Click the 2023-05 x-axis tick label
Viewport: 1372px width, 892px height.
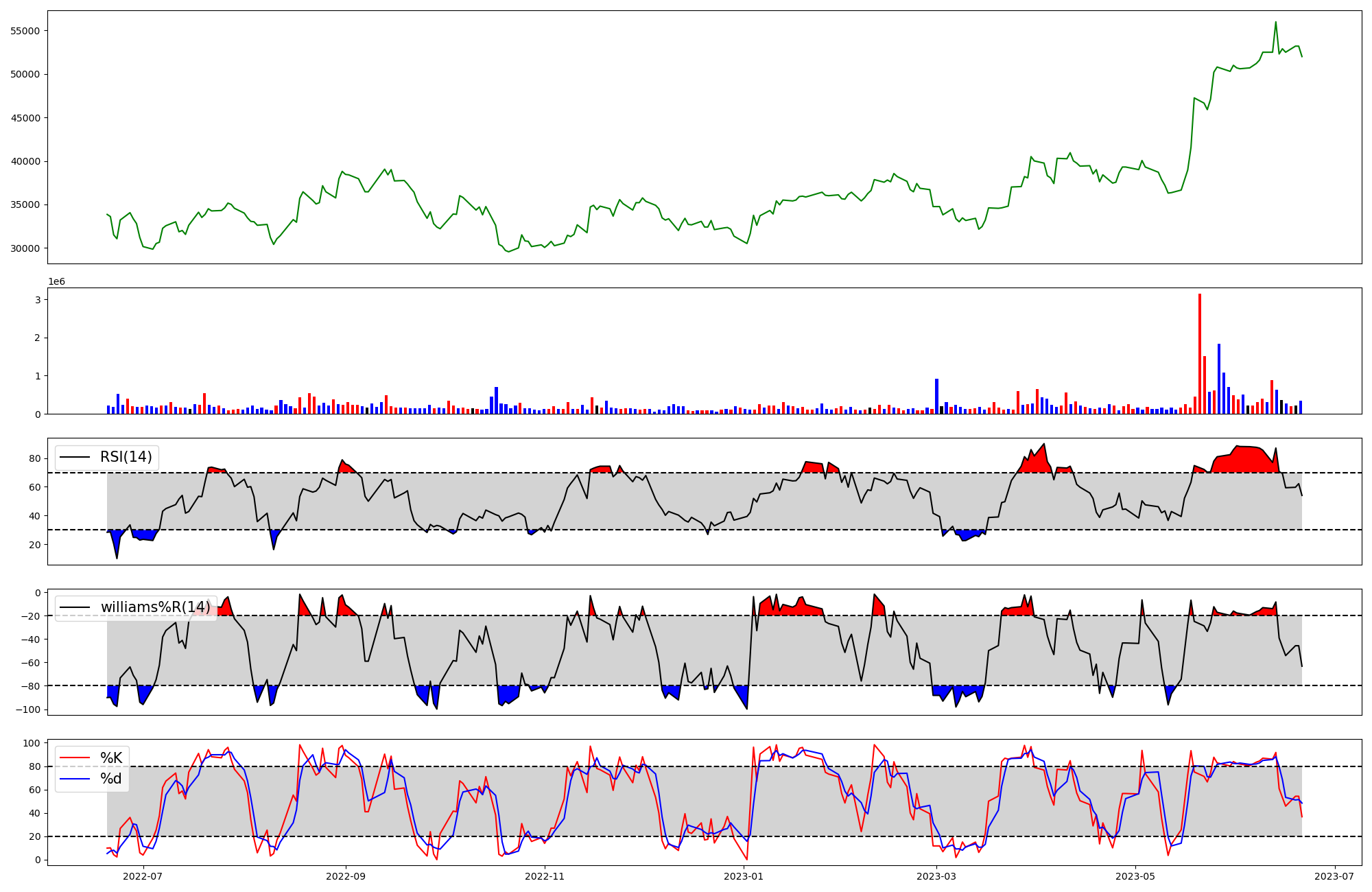(1135, 876)
